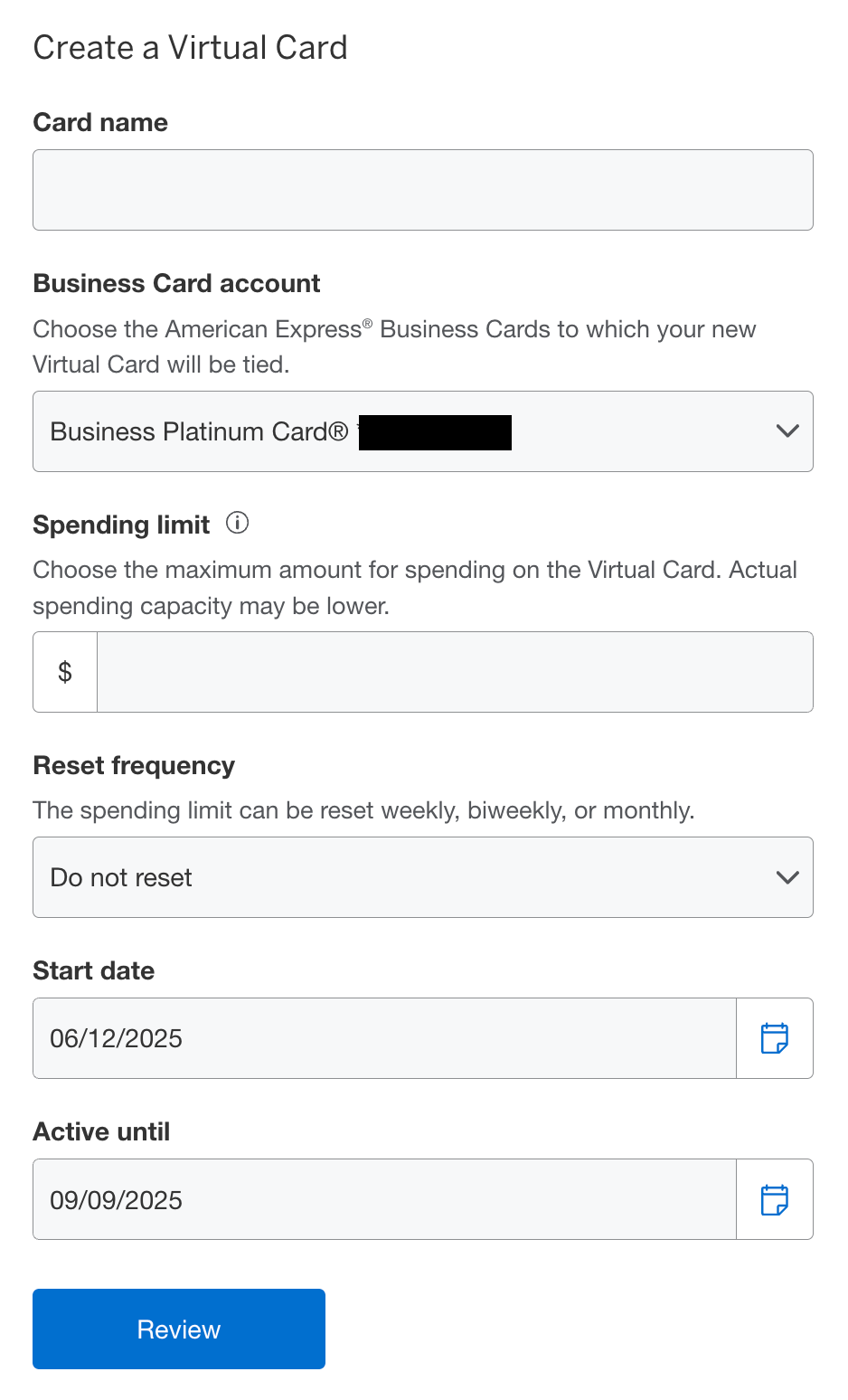The height and width of the screenshot is (1400, 848).
Task: Click the Reset frequency label
Action: 134,766
